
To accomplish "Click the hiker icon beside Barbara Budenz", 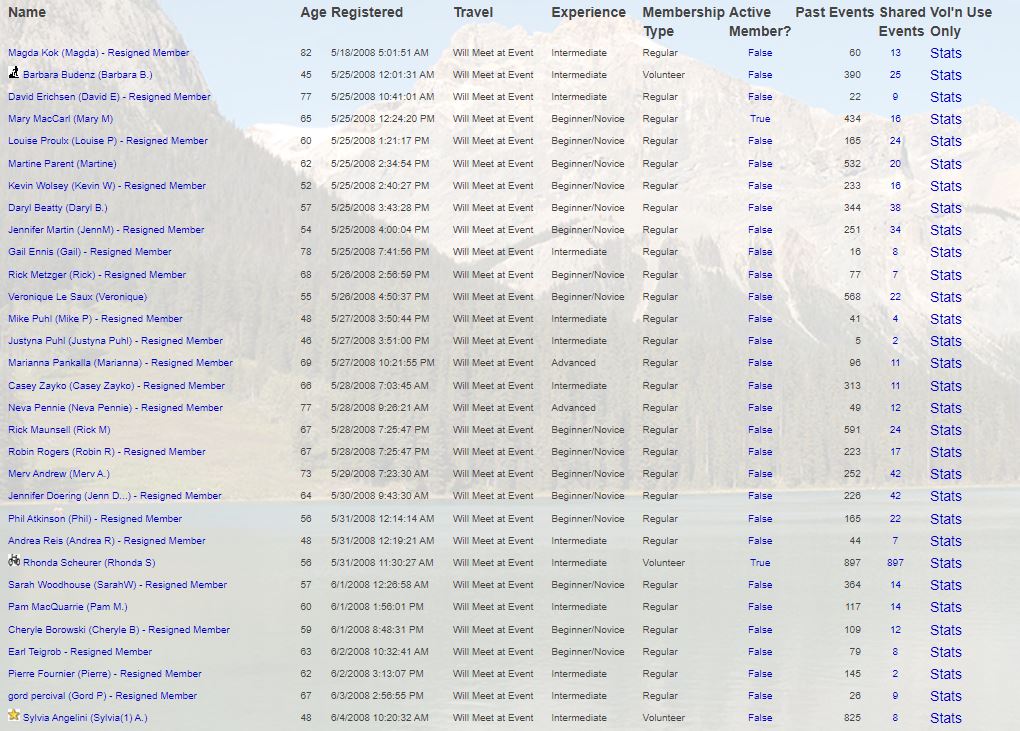I will (14, 73).
